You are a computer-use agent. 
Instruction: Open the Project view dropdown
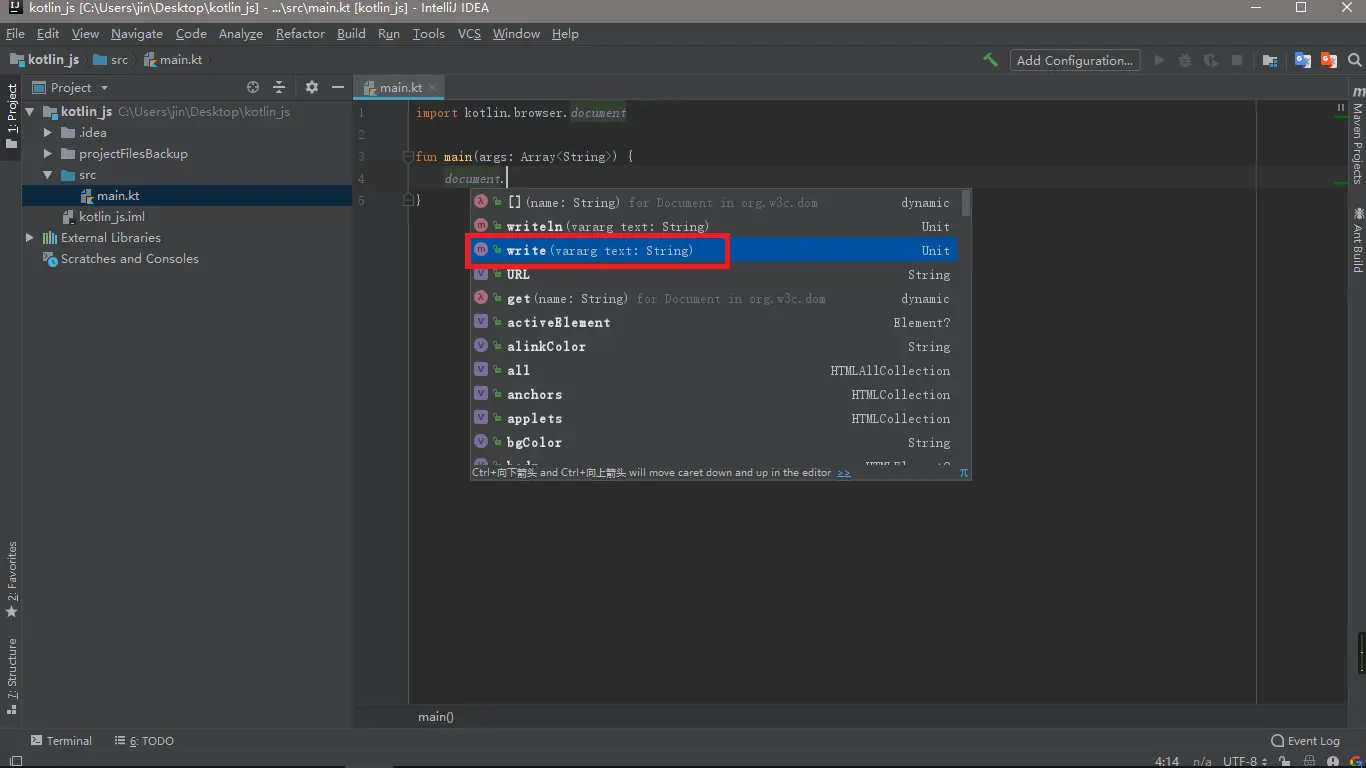70,87
